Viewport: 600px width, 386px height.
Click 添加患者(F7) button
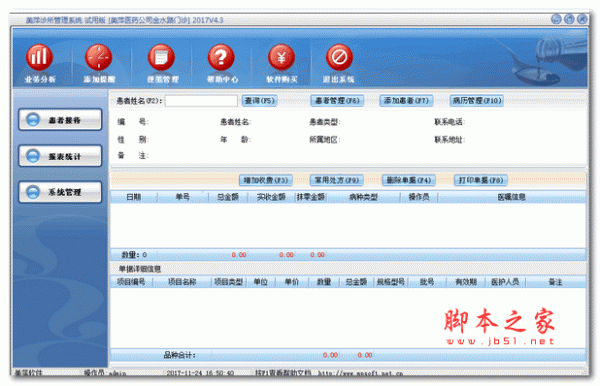[x=406, y=101]
